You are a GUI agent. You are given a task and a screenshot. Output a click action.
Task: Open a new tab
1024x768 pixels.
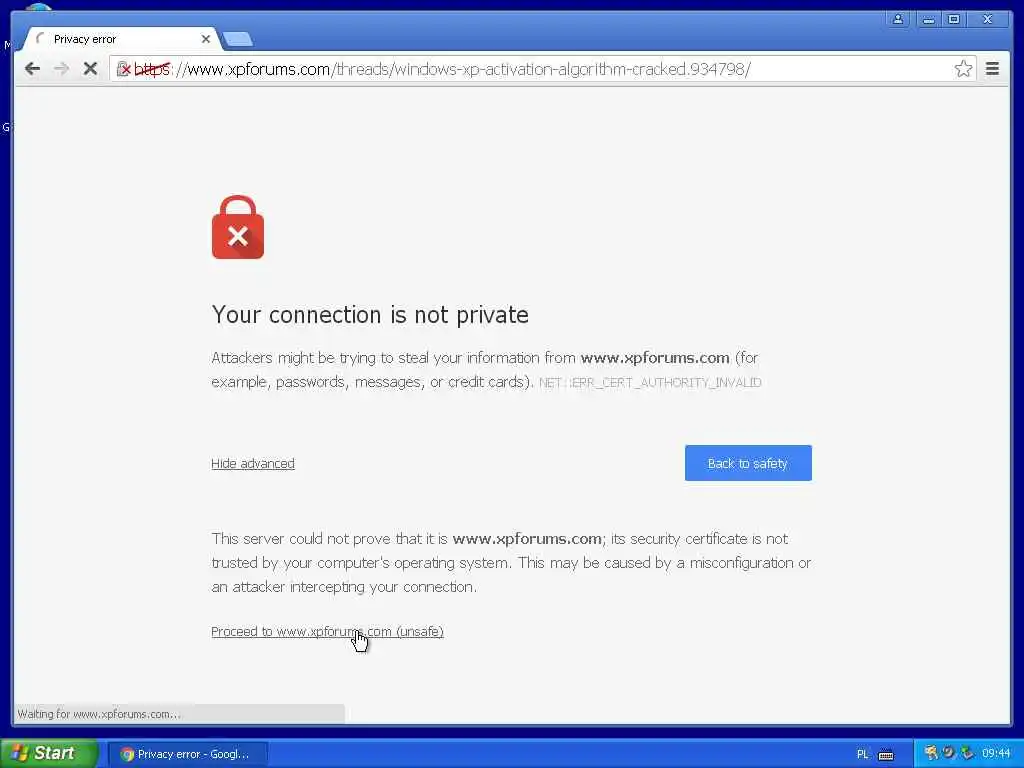click(238, 40)
